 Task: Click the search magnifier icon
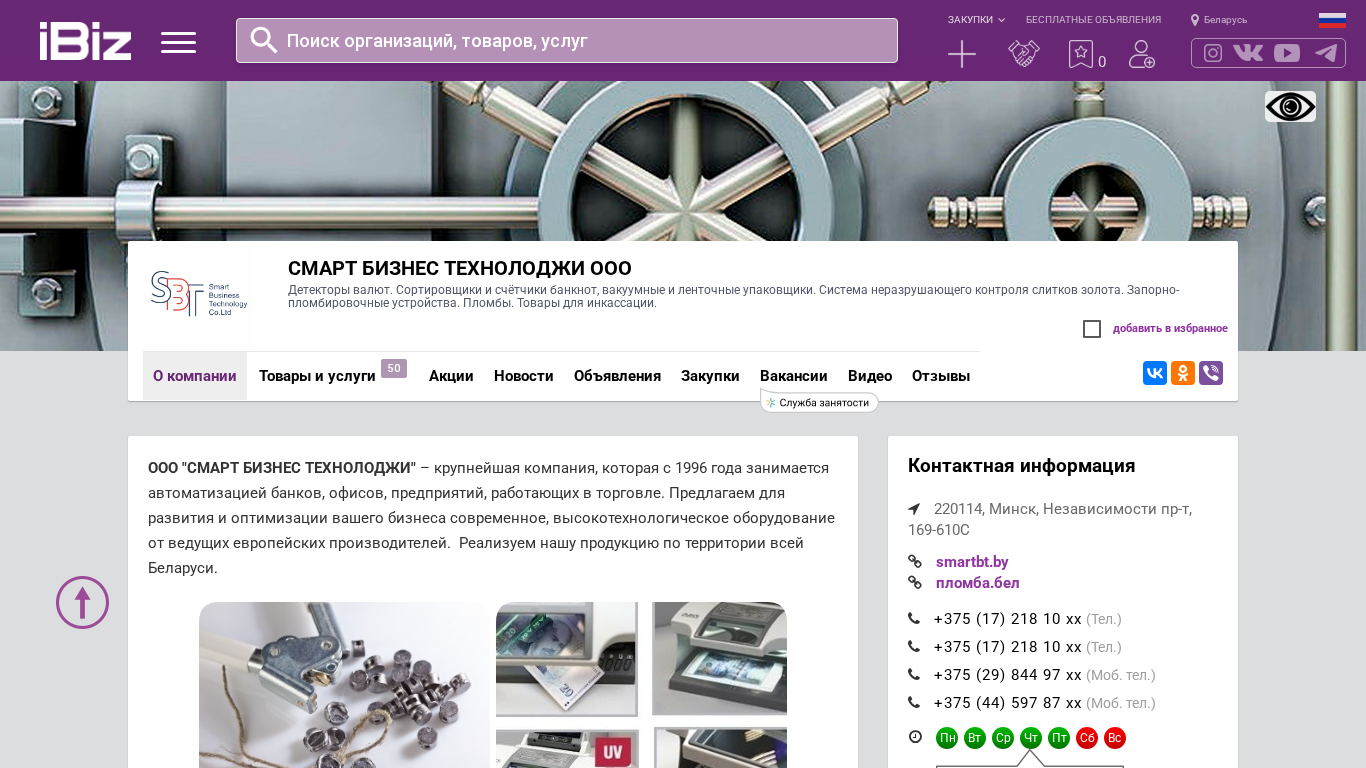264,40
